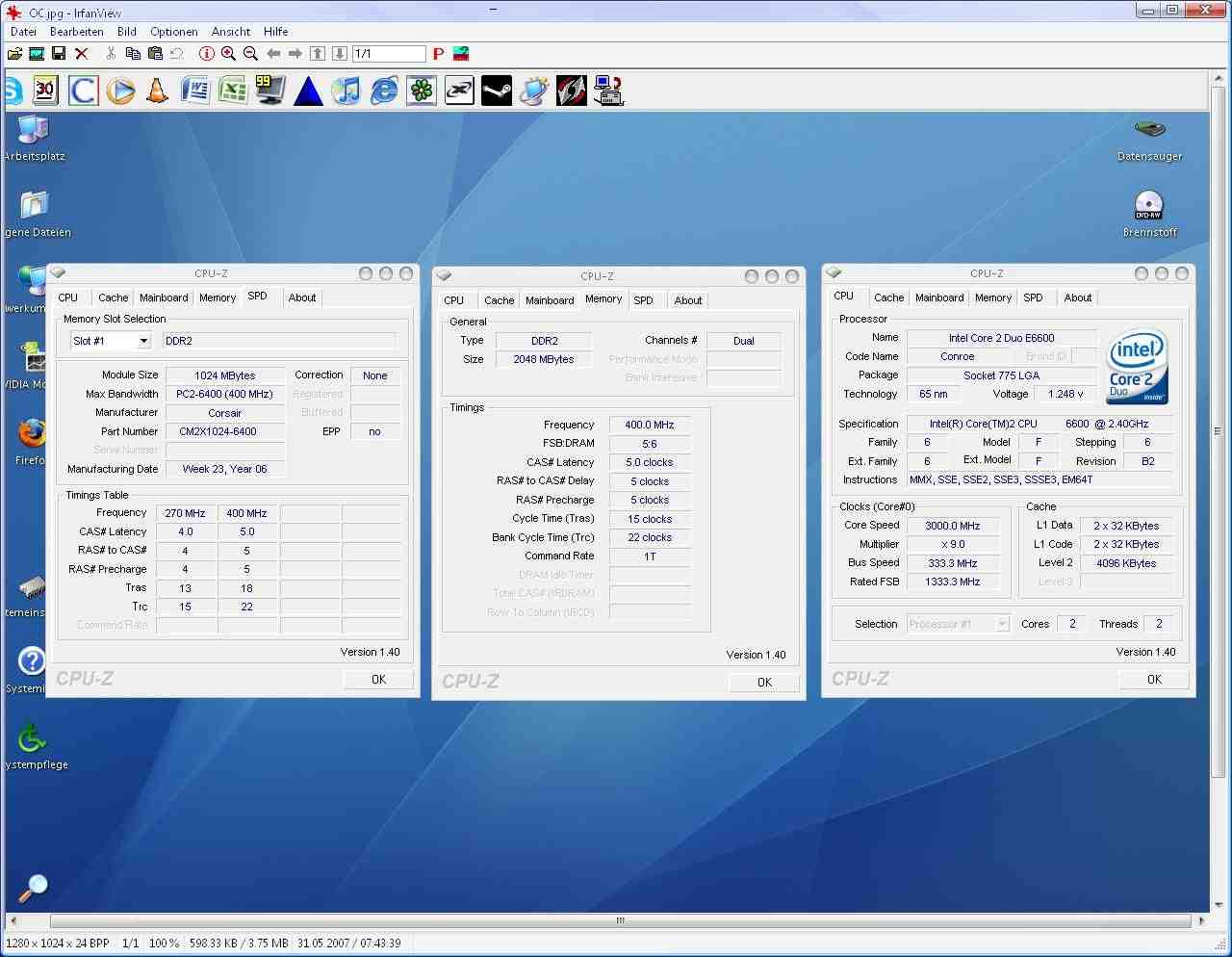Click the ICQ flower icon

[421, 91]
